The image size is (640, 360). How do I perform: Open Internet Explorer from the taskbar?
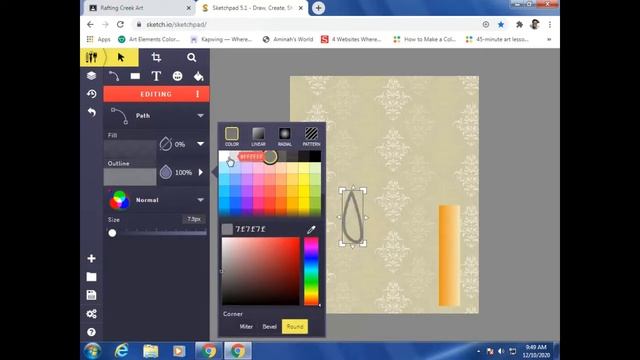point(121,351)
